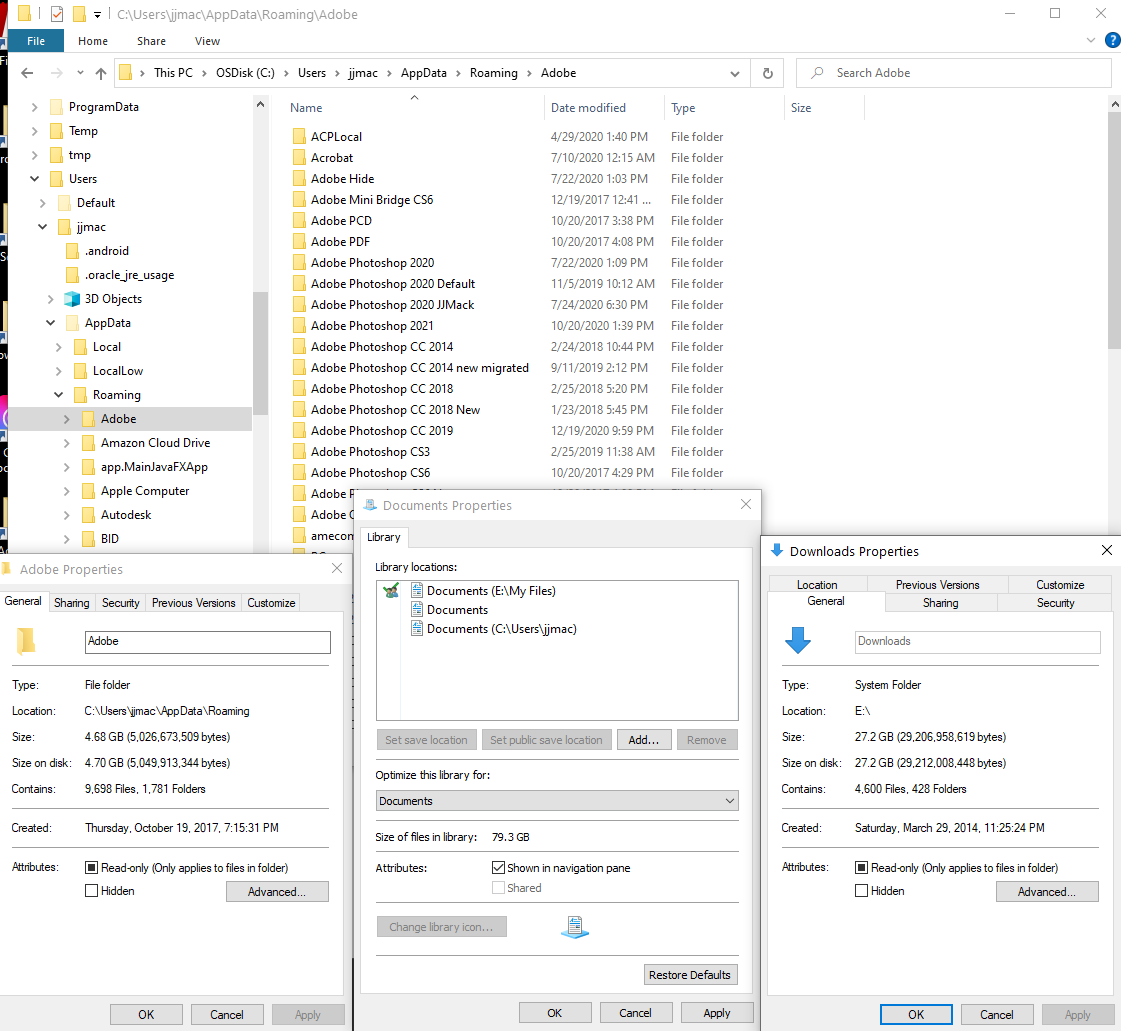Screen dimensions: 1121x1031
Task: Switch to the View ribbon tab
Action: click(x=207, y=41)
